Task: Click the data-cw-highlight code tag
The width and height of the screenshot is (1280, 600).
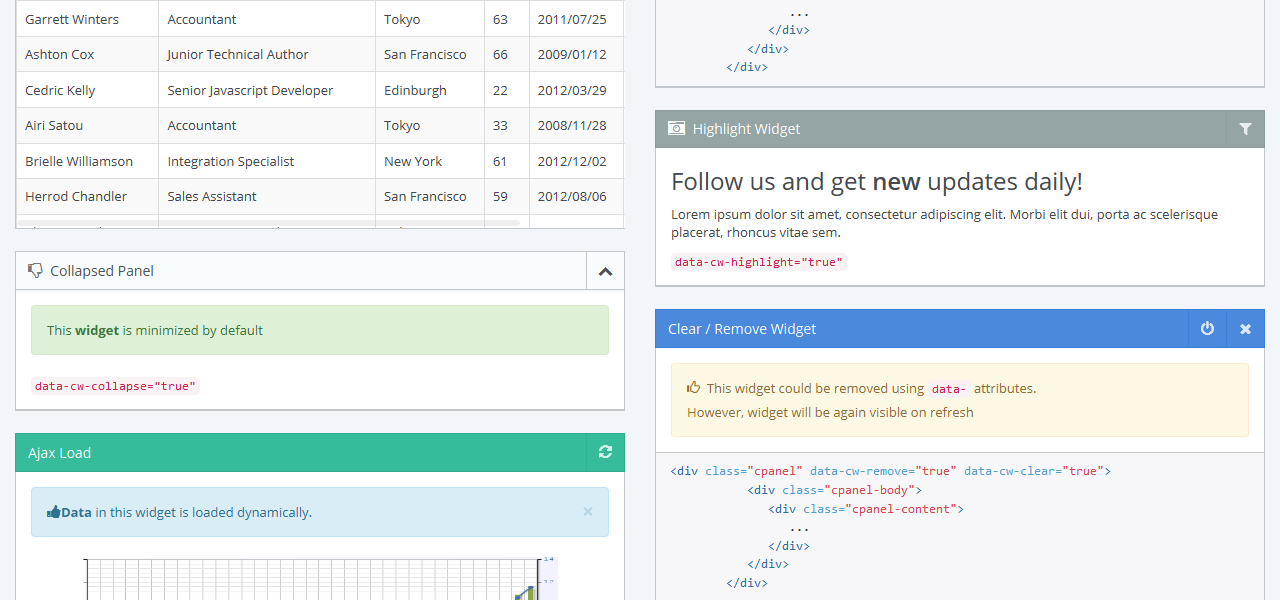Action: pyautogui.click(x=759, y=263)
